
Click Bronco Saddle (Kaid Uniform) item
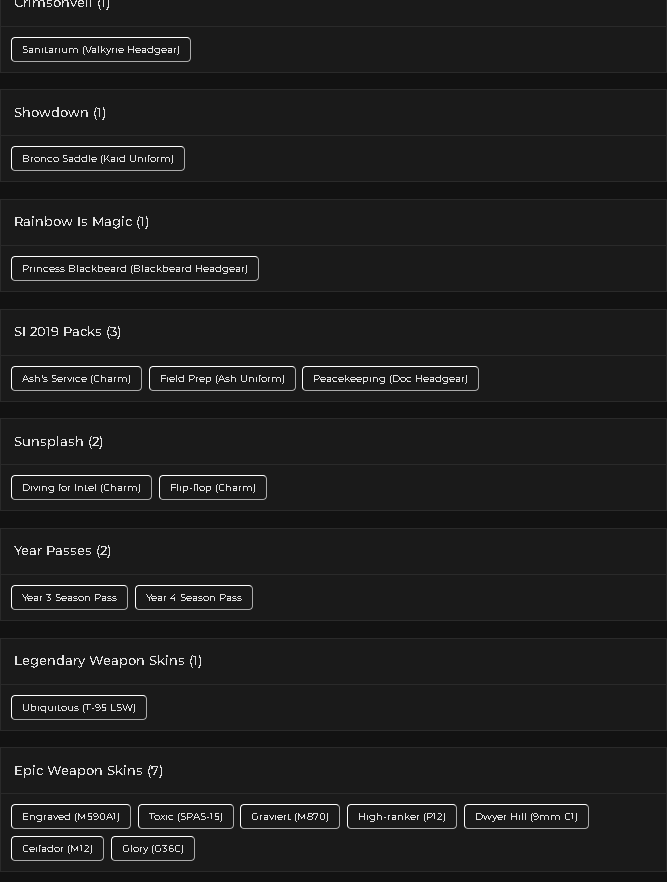(x=98, y=159)
